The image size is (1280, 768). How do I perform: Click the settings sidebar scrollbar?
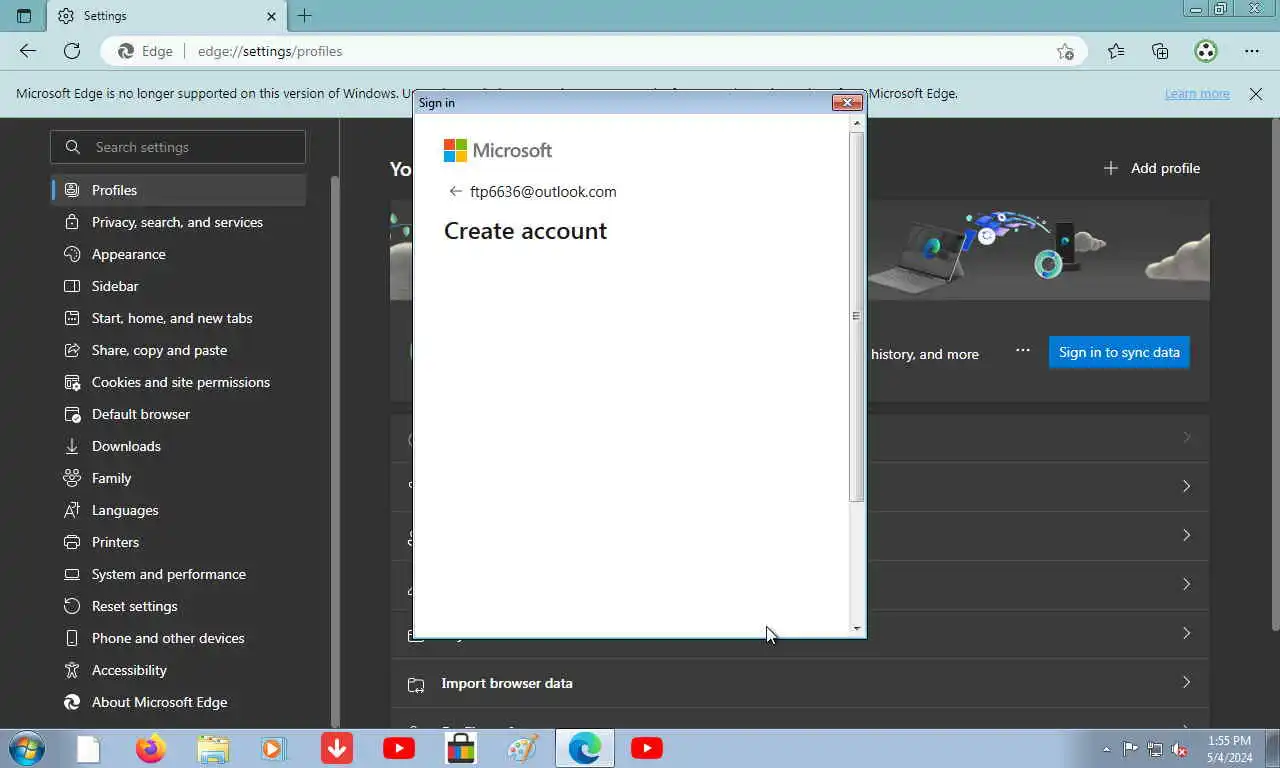pos(335,450)
